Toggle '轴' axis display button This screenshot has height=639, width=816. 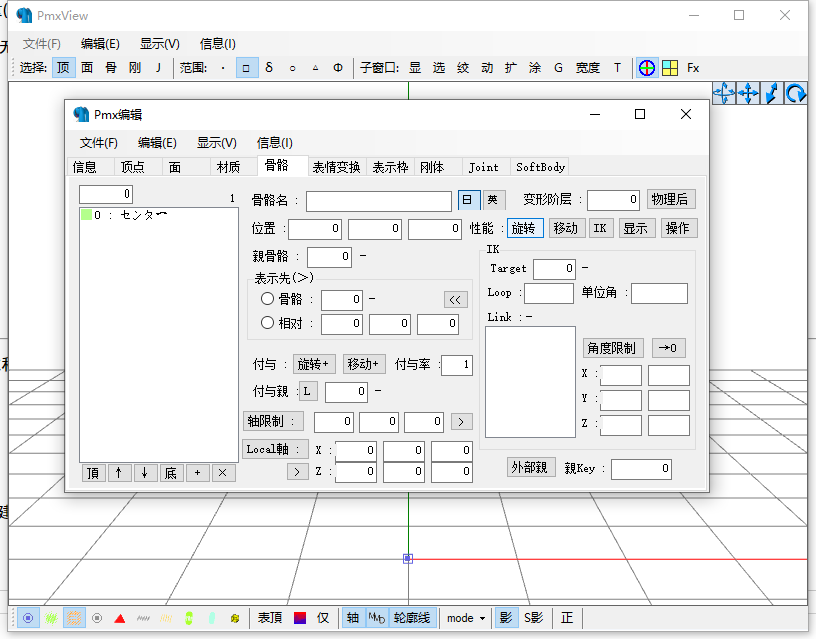click(x=353, y=618)
